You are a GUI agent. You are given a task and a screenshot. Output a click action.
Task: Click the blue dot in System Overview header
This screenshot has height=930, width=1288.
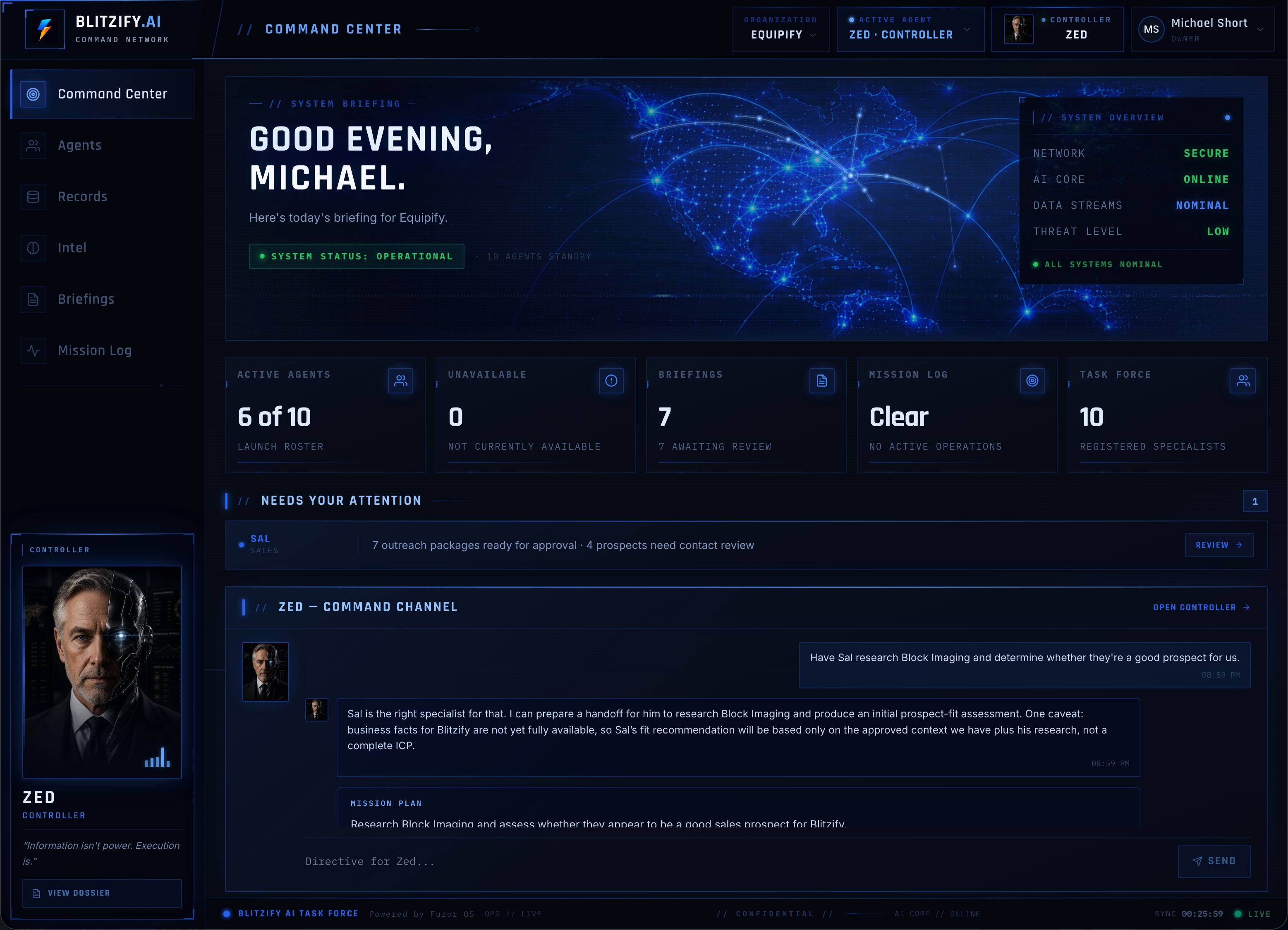point(1227,117)
